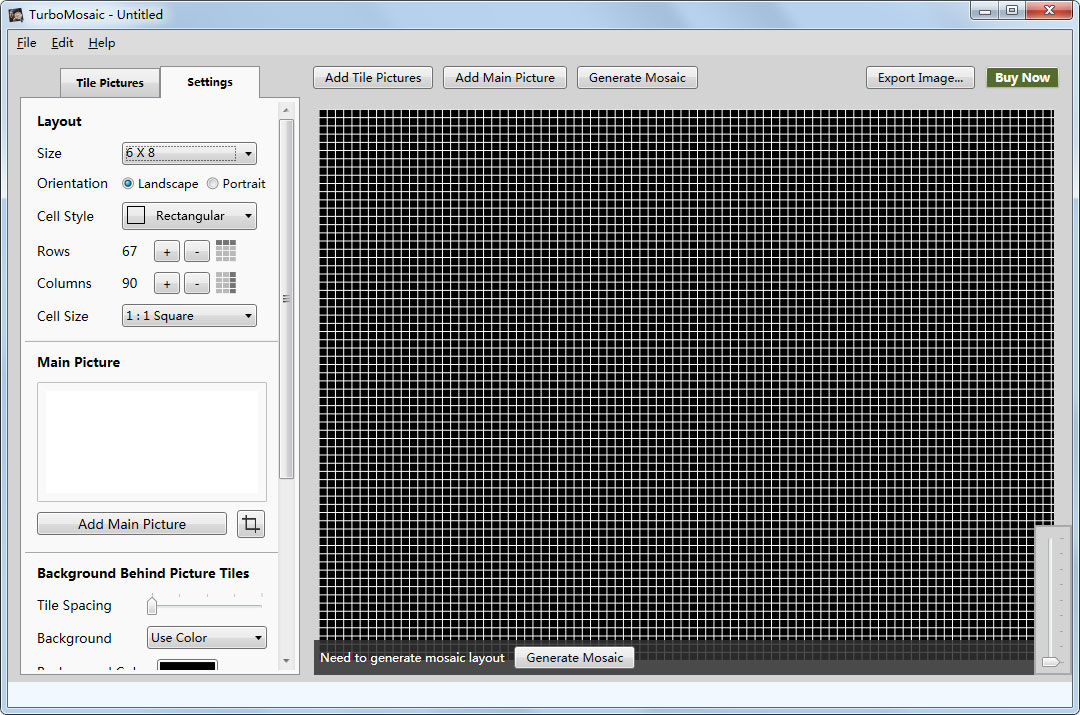Click the Export Image button
The width and height of the screenshot is (1080, 715).
(x=920, y=78)
